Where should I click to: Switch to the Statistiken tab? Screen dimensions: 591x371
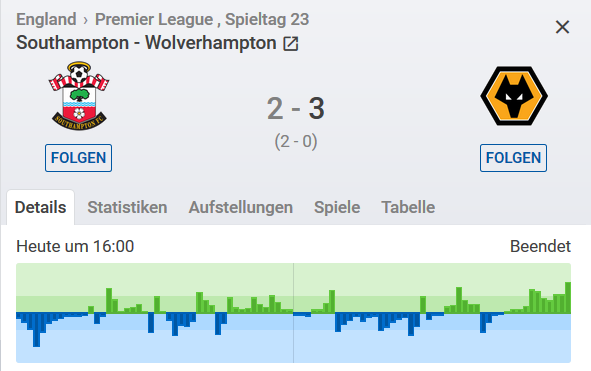coord(127,207)
